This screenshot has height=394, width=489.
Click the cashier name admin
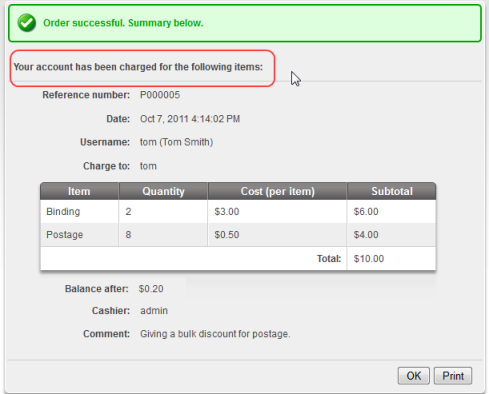click(x=154, y=311)
